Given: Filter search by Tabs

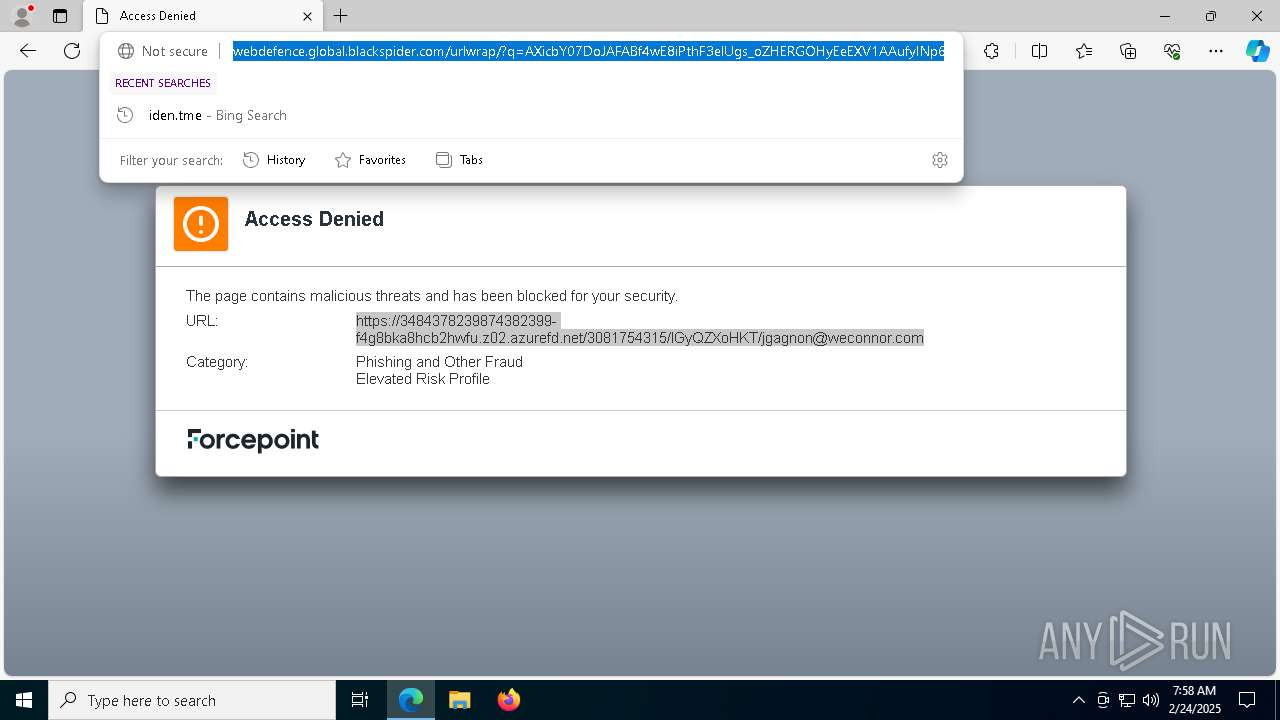Looking at the screenshot, I should coord(459,160).
